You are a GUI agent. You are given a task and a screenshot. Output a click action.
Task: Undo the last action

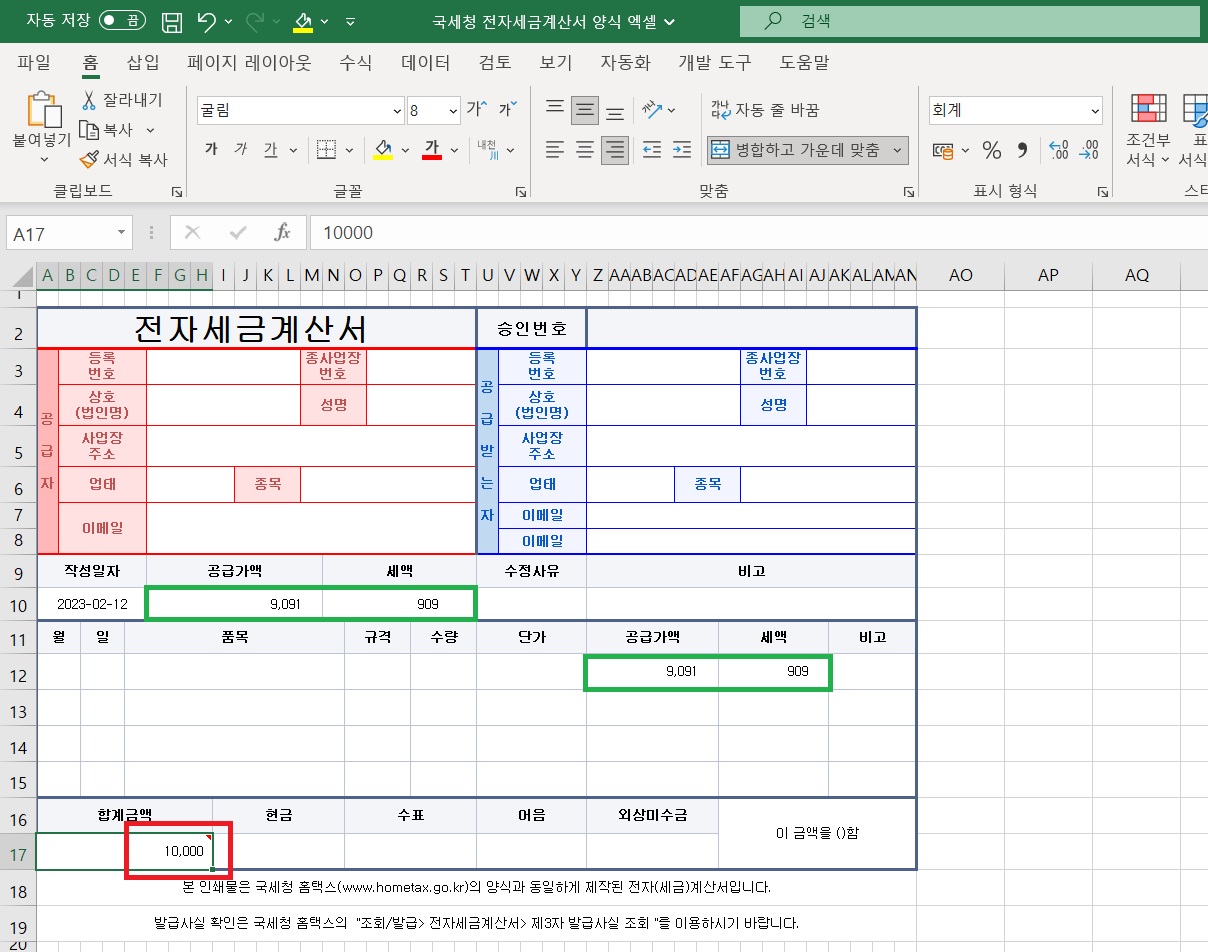207,21
